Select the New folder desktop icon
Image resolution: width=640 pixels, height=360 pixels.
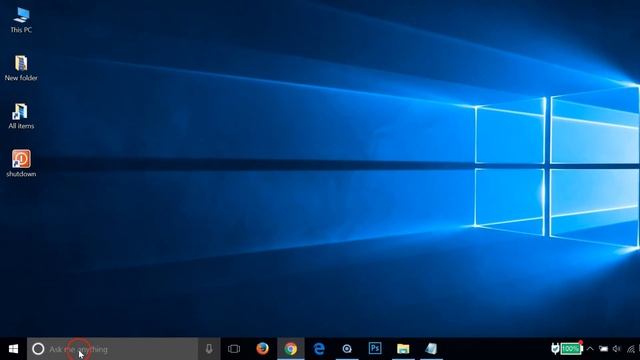tap(21, 68)
